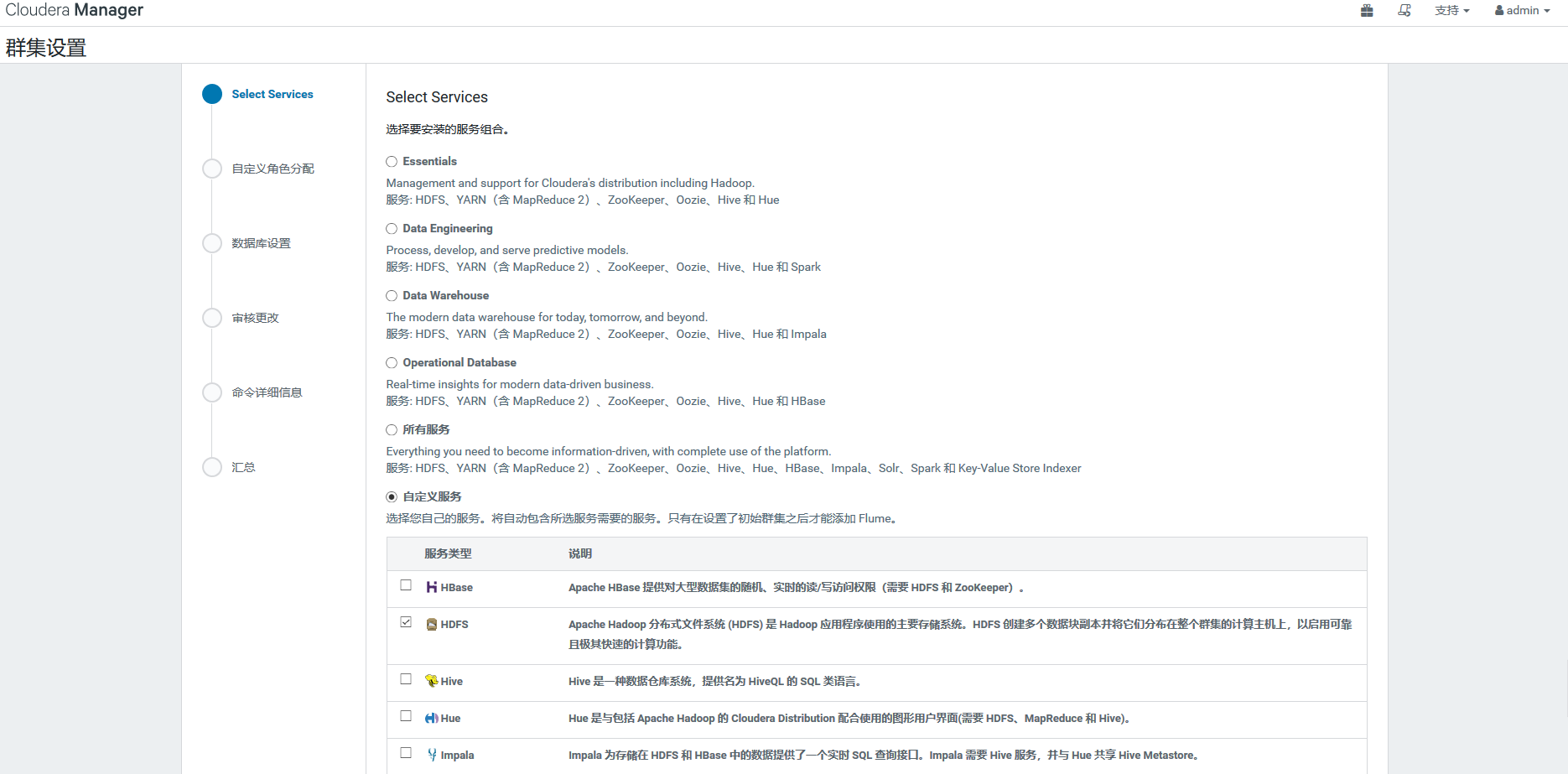The height and width of the screenshot is (774, 1568).
Task: Click the services list ending with 'Hue 和 Spark'
Action: (604, 267)
